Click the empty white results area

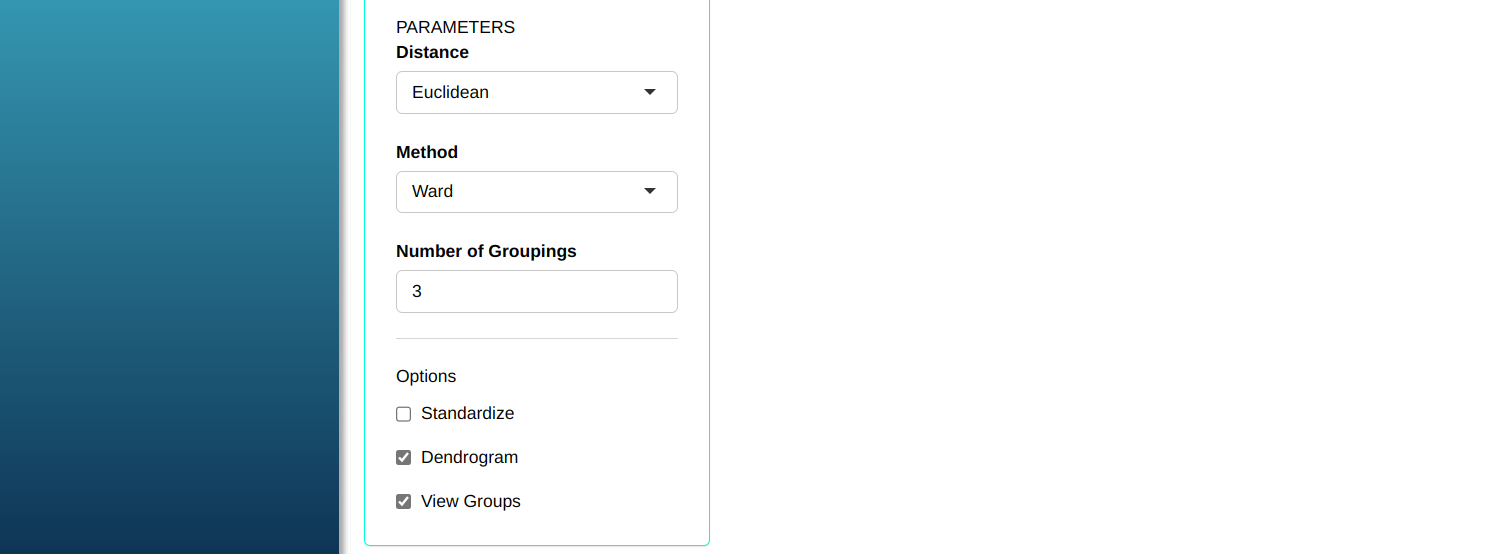click(1100, 277)
